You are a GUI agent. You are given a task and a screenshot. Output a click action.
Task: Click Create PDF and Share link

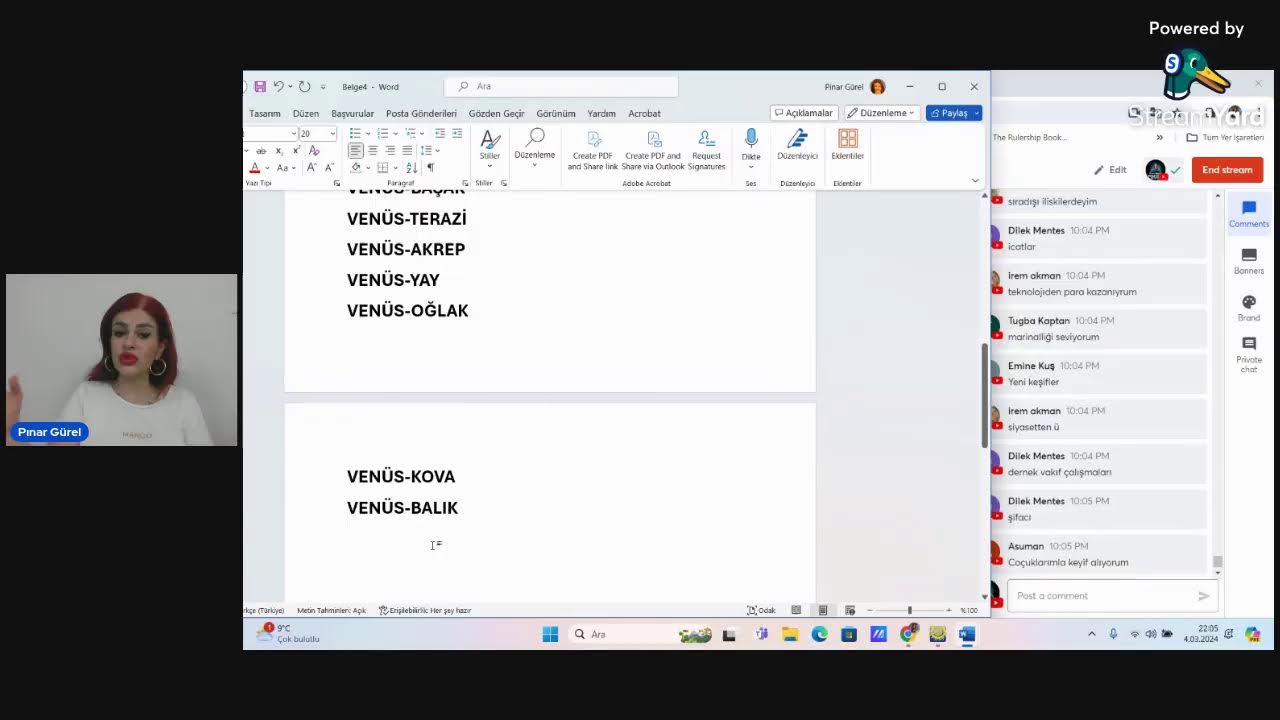(593, 150)
